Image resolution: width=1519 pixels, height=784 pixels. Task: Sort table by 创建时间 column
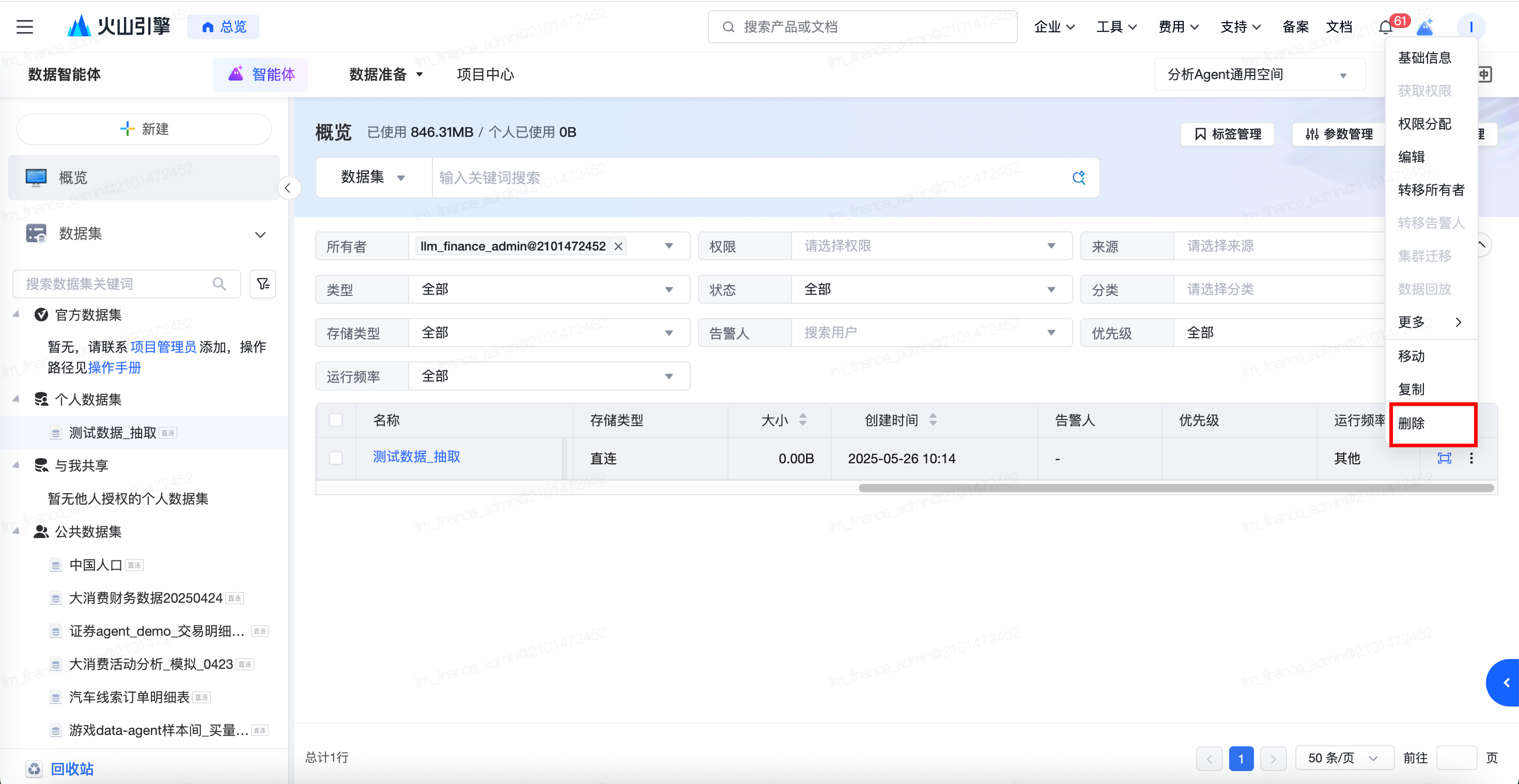pos(932,420)
